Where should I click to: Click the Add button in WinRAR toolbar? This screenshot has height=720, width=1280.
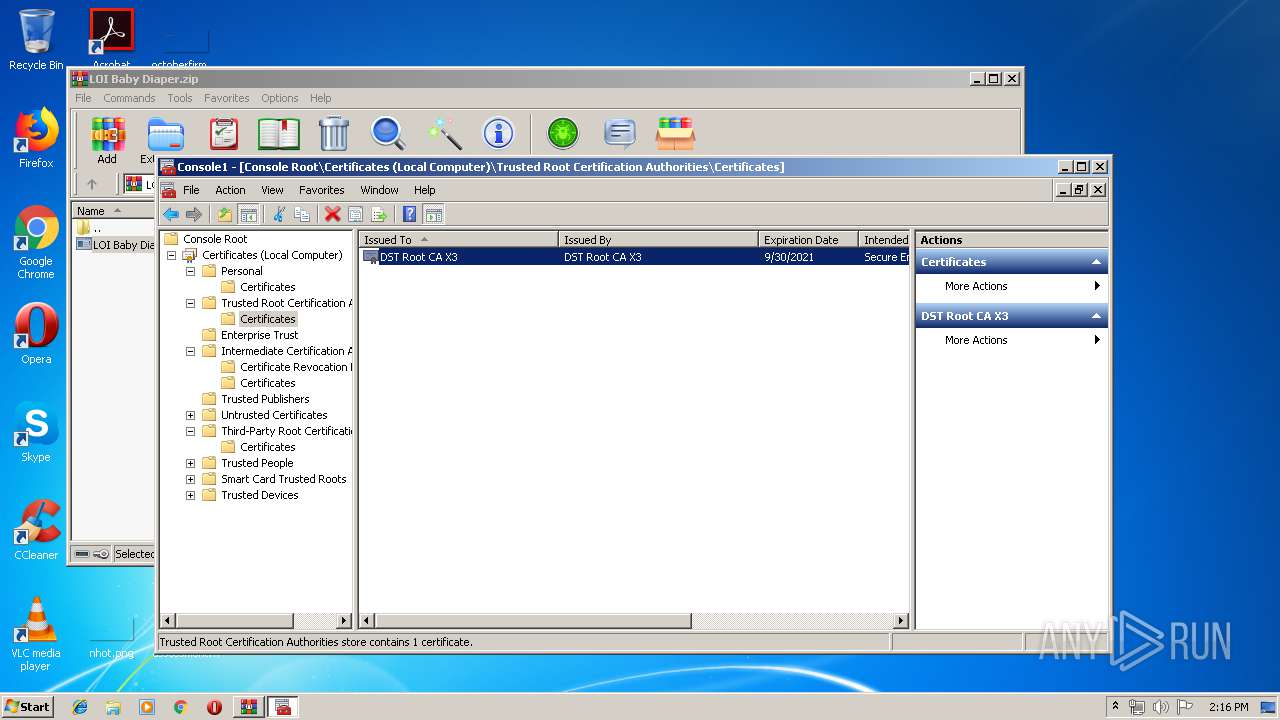(x=107, y=140)
